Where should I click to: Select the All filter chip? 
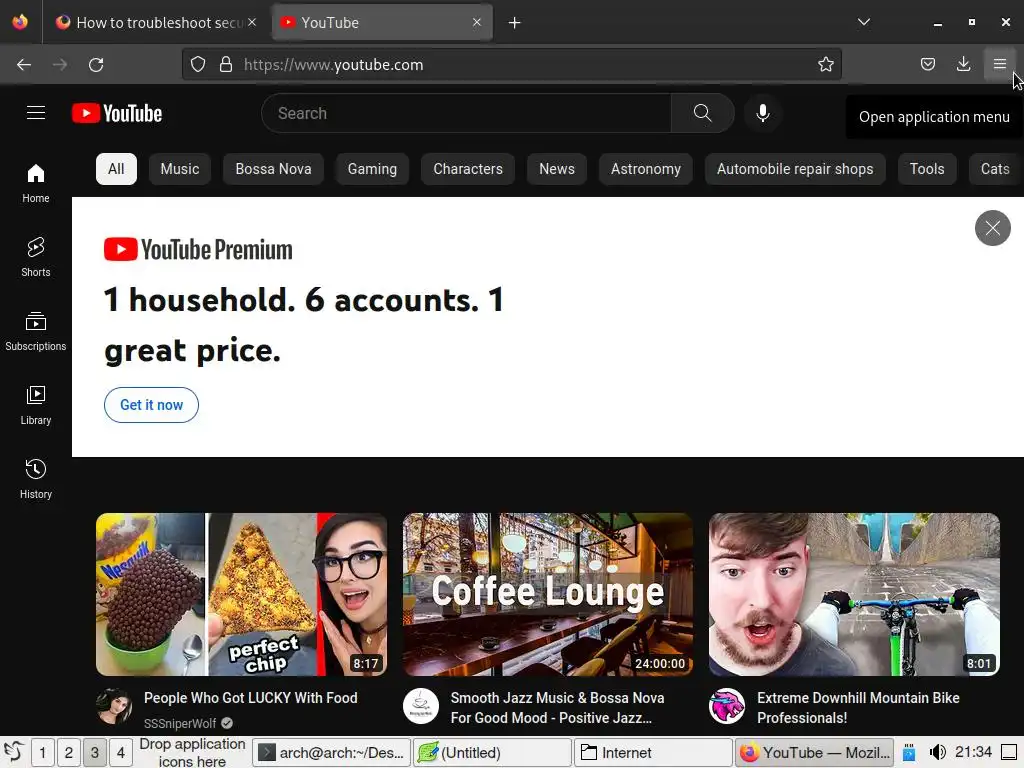point(116,169)
